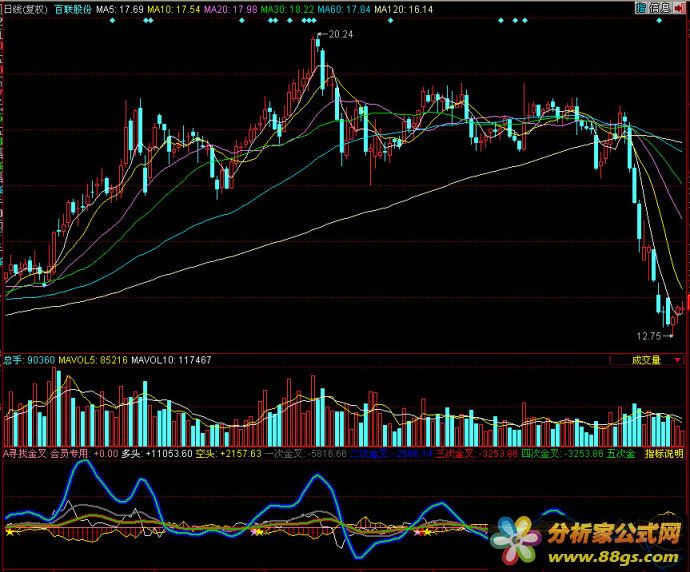The width and height of the screenshot is (690, 572).
Task: Click the 百联股份 stock name
Action: [73, 9]
